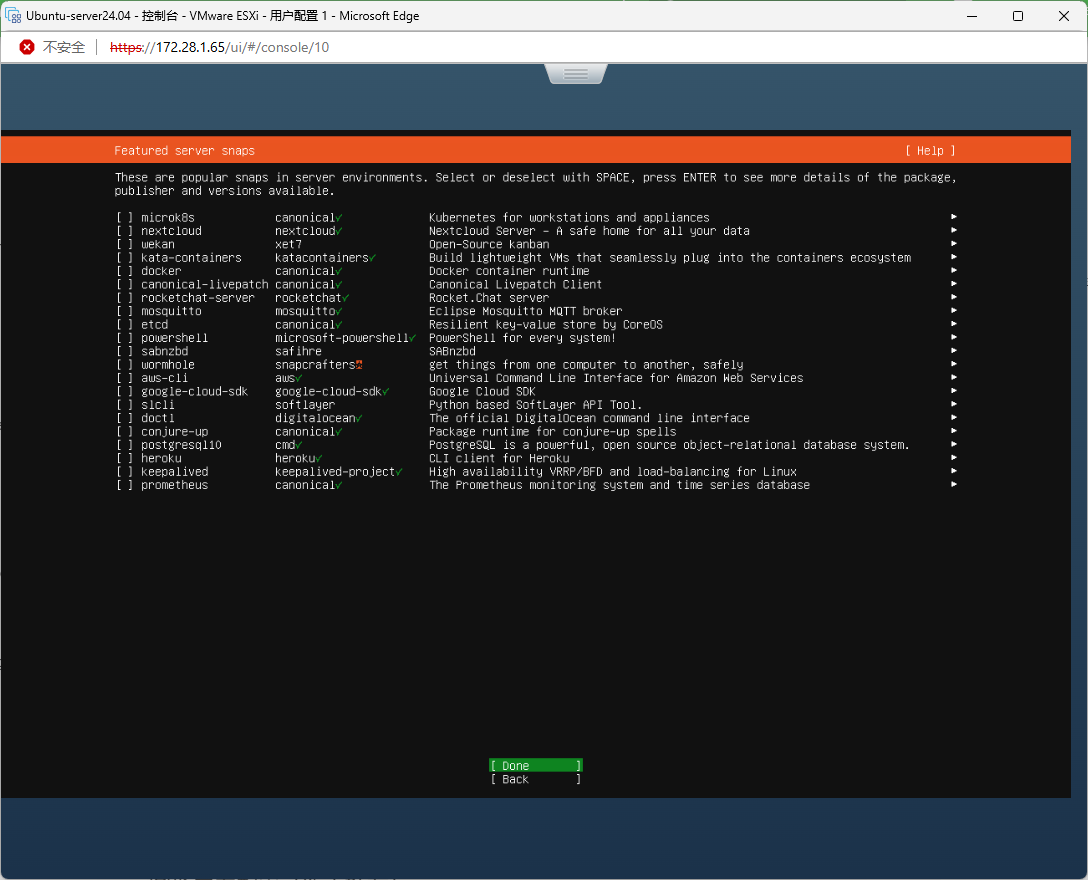Enable the prometheus snap checkbox
Screen dimensions: 1088x880
tap(124, 485)
